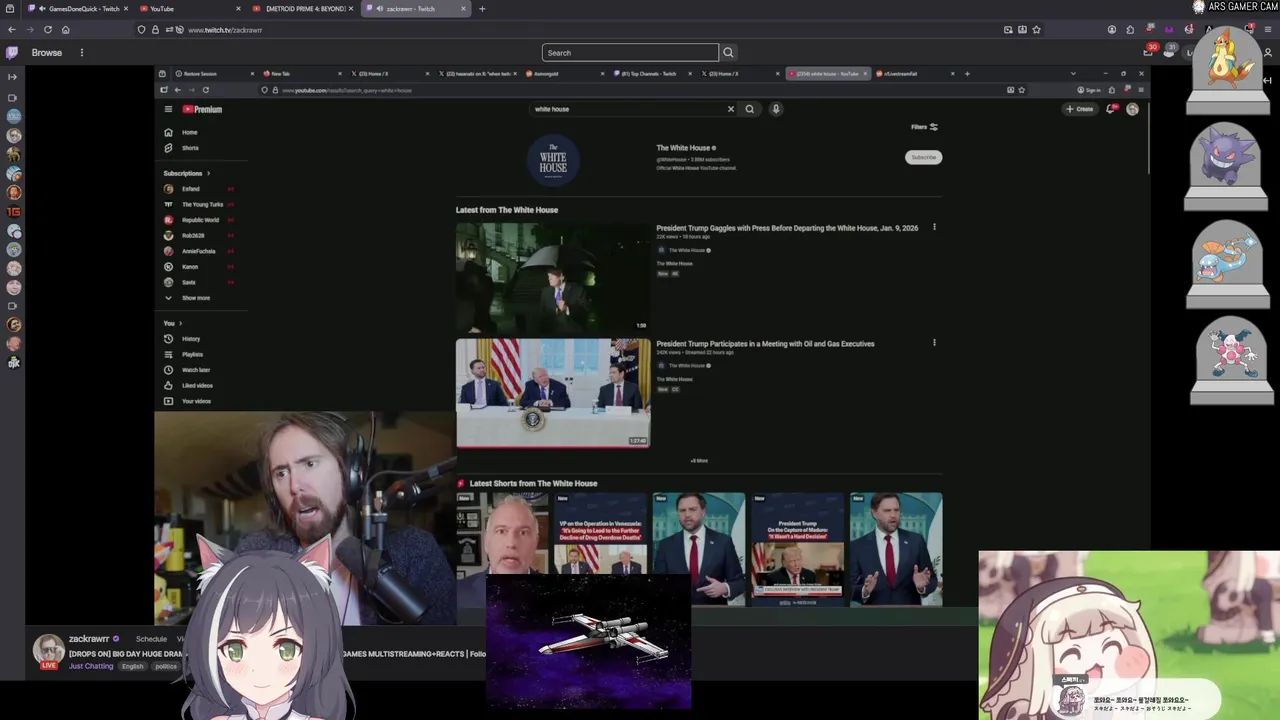Expand +8 More latest videos
Viewport: 1280px width, 720px height.
699,461
